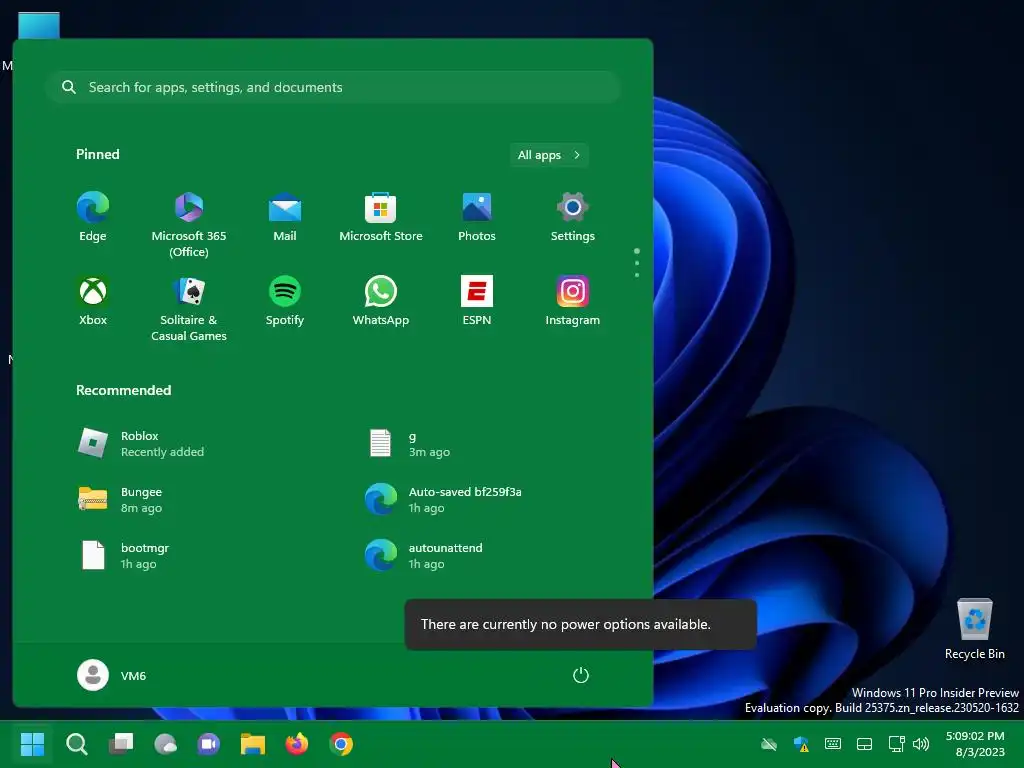Viewport: 1024px width, 768px height.
Task: Click the Start menu search box
Action: (x=333, y=88)
